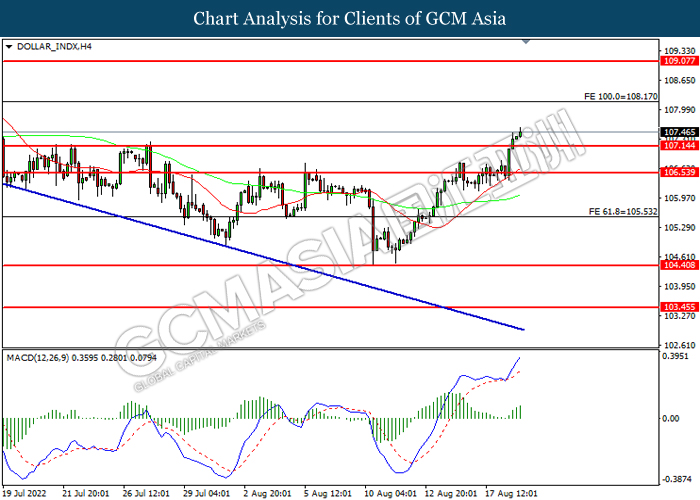
Task: Click the FE 100.0=108.170 label
Action: (x=621, y=96)
